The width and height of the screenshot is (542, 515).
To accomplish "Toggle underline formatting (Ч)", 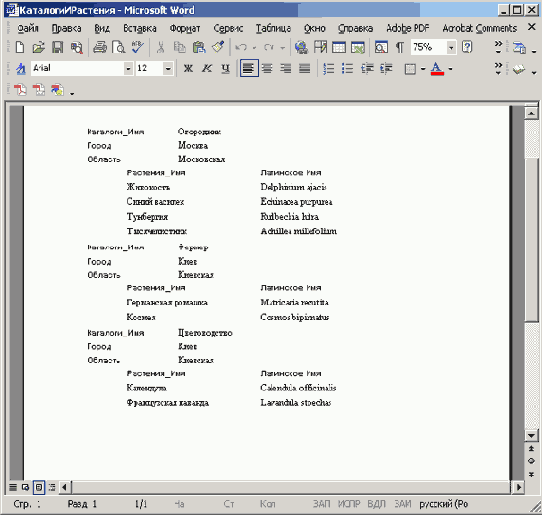I will pyautogui.click(x=225, y=68).
